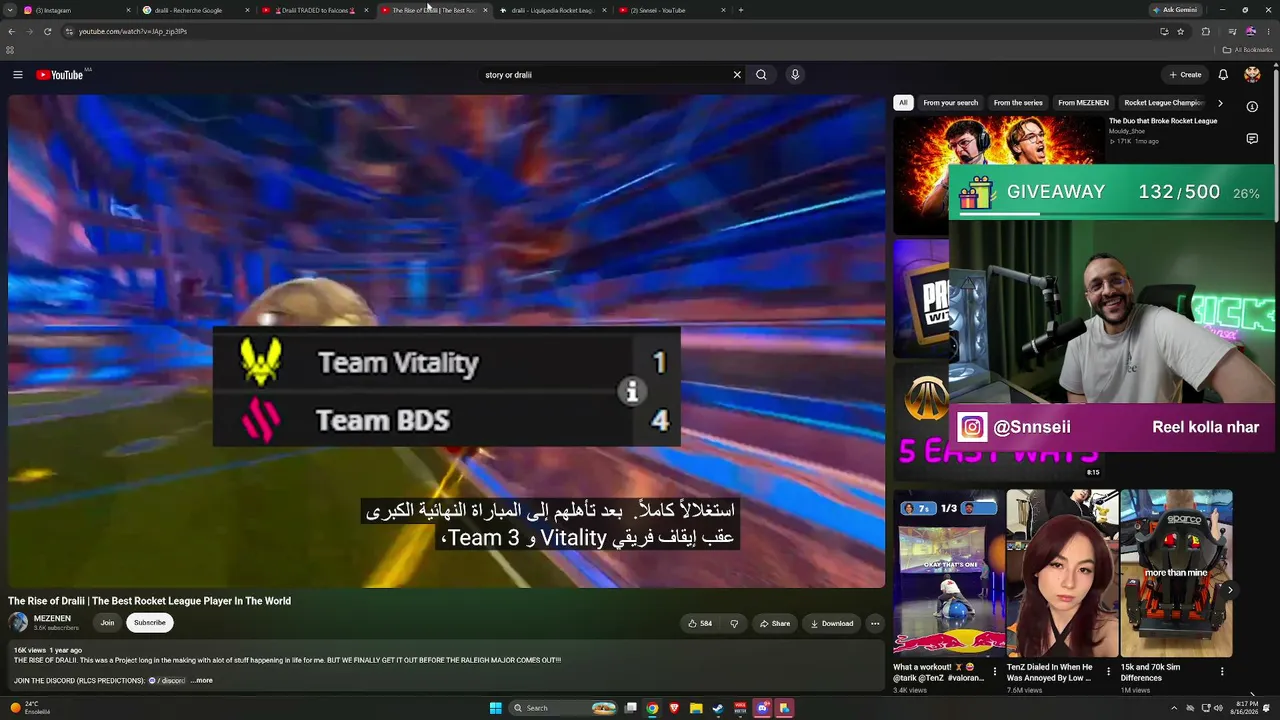
Task: Open the taskbar clock showing 8:17 PM
Action: pyautogui.click(x=1245, y=708)
